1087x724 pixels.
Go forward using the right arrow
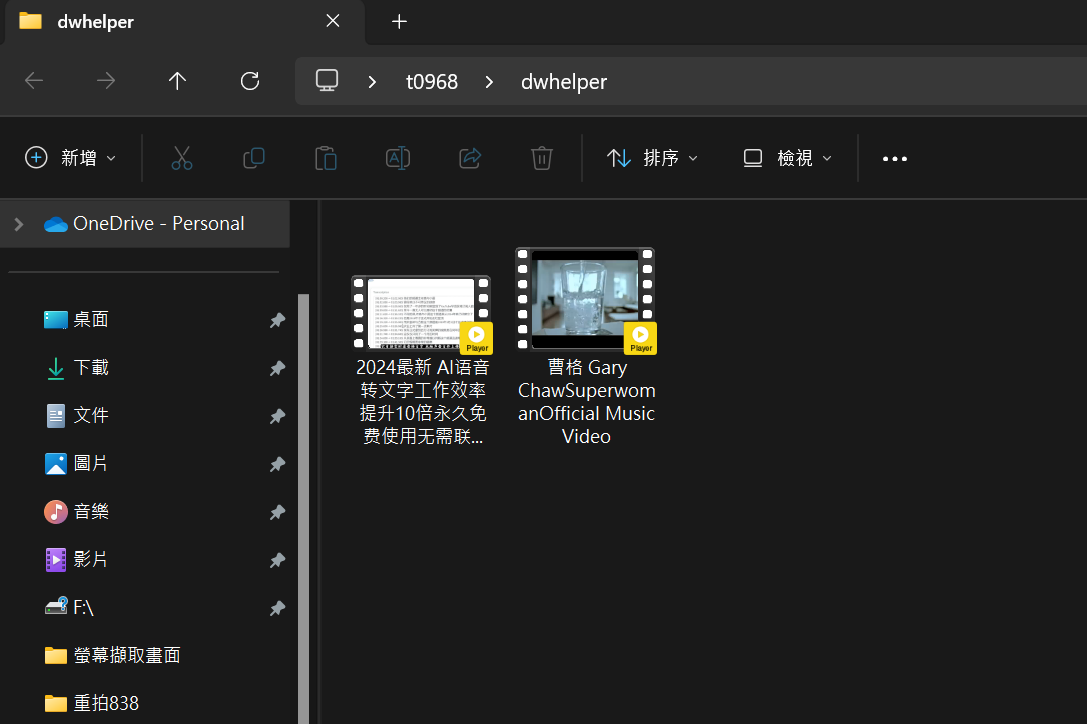(106, 81)
